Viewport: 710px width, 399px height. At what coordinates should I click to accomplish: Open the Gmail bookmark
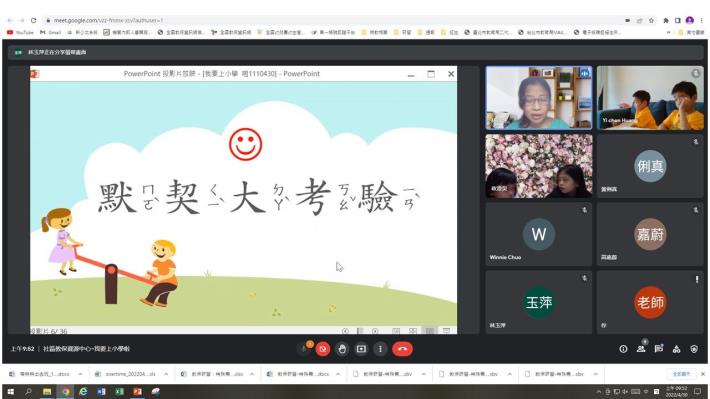(50, 32)
